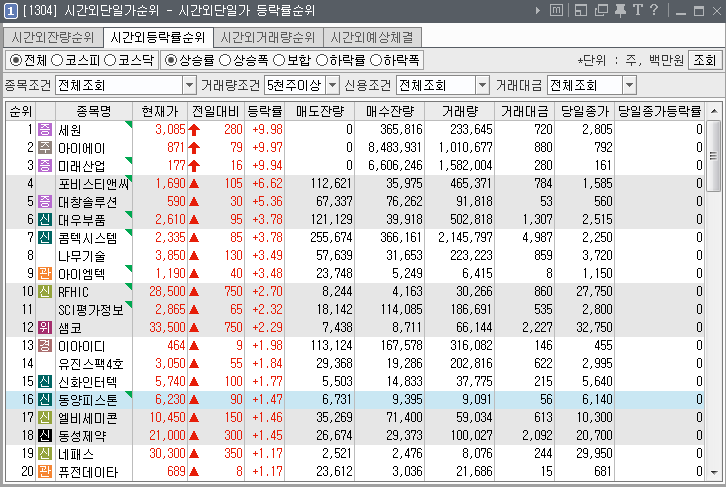Pin the window with the pushpin icon
The image size is (726, 487).
(x=620, y=10)
